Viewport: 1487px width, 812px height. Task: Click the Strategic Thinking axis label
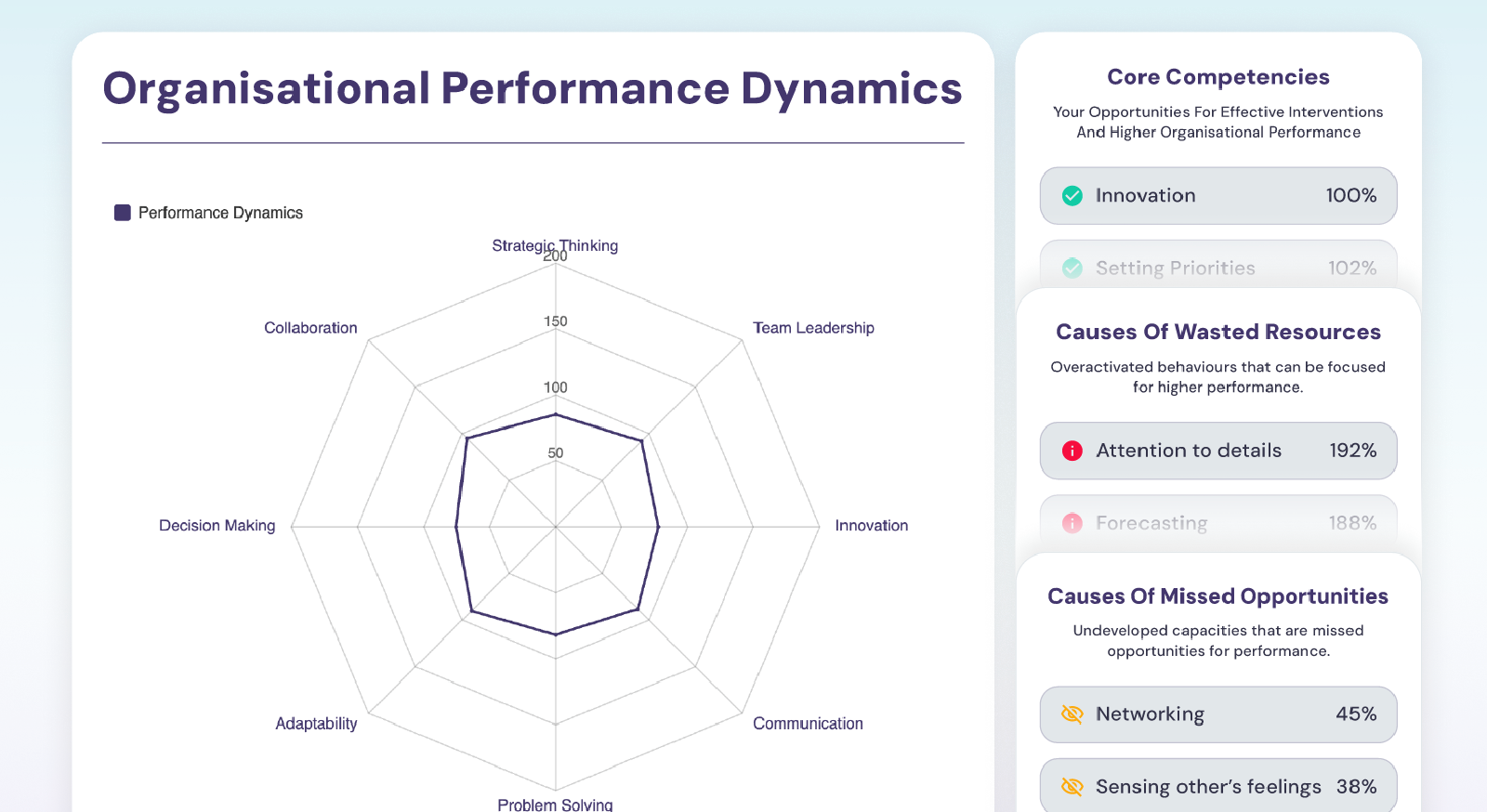555,245
